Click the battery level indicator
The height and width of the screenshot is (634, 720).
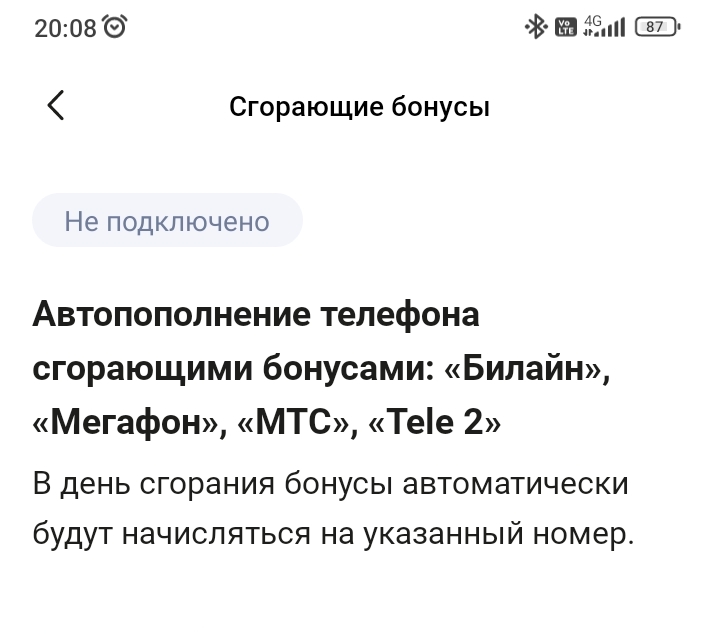pyautogui.click(x=656, y=27)
